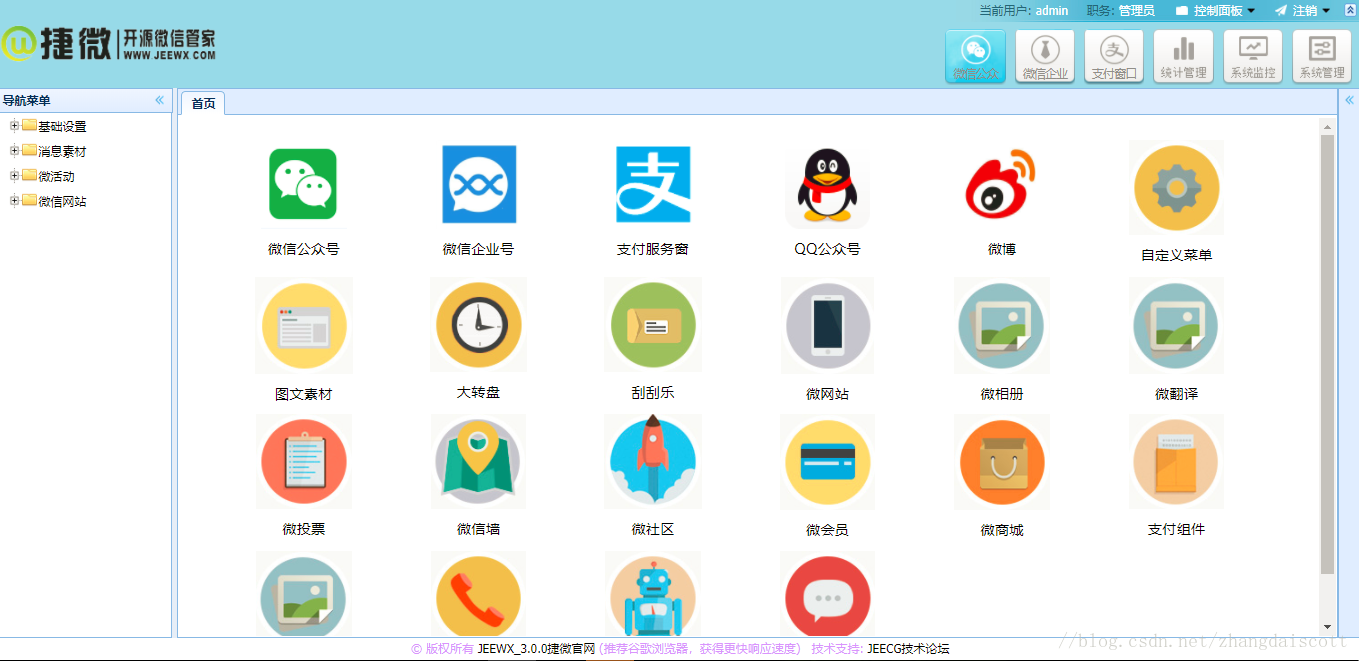Collapse the top header with arrow button

[x=1350, y=10]
